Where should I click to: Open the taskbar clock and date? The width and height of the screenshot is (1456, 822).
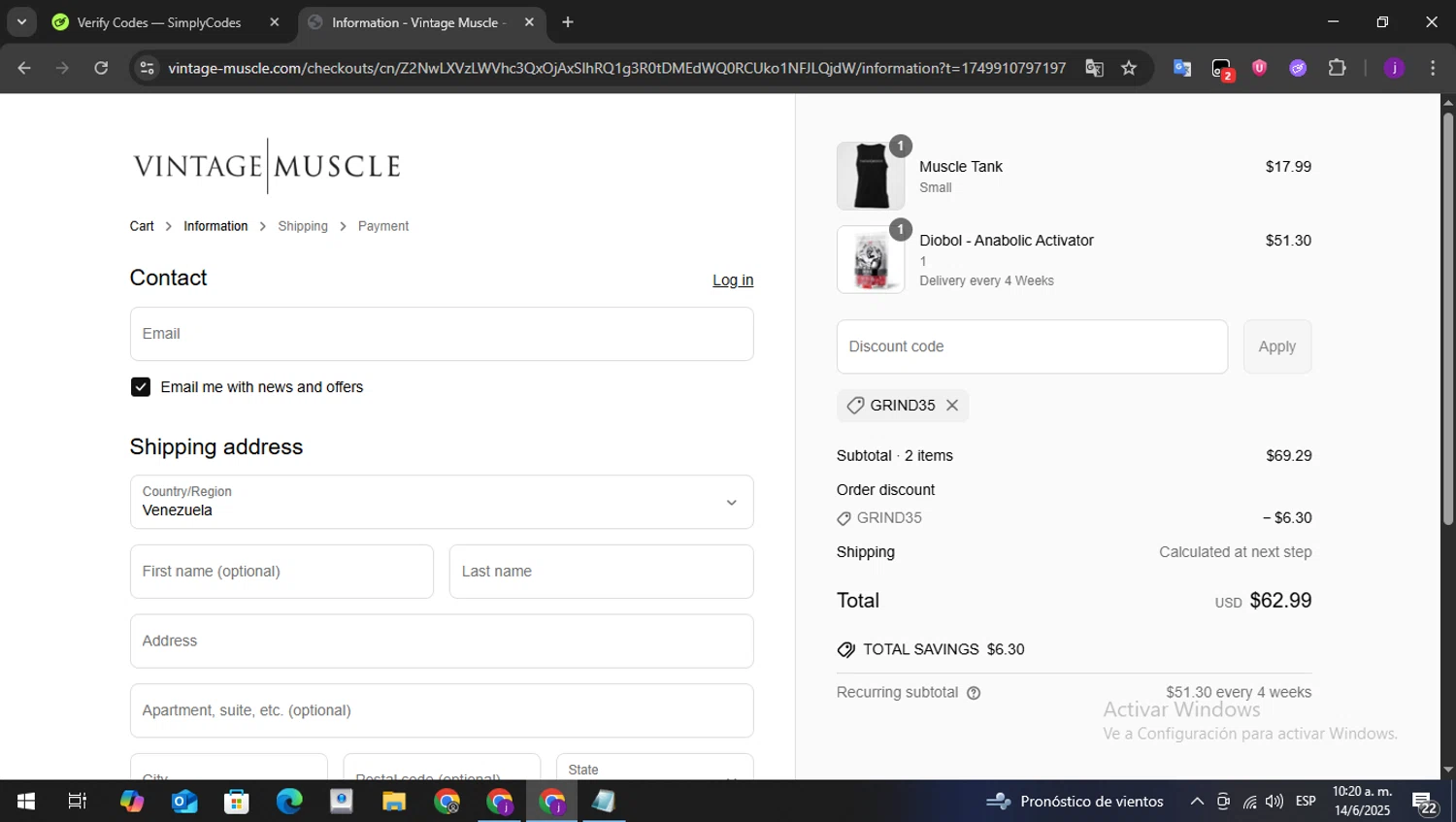[1363, 802]
